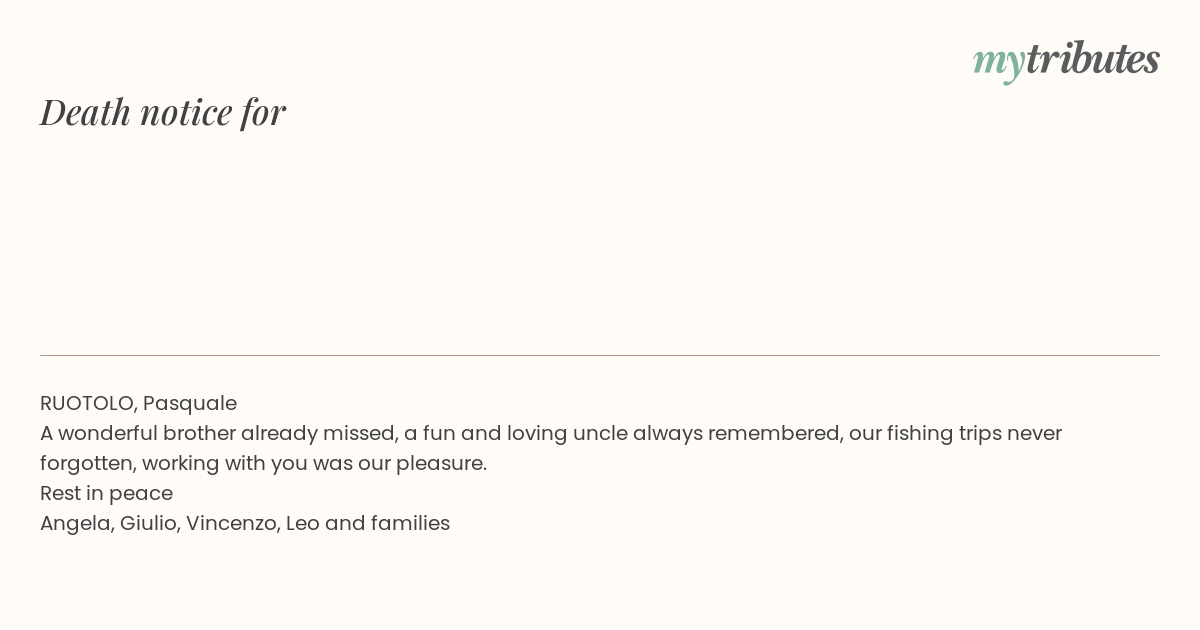Click the word "tributes" in the logo
Image resolution: width=1200 pixels, height=630 pixels.
click(1093, 58)
